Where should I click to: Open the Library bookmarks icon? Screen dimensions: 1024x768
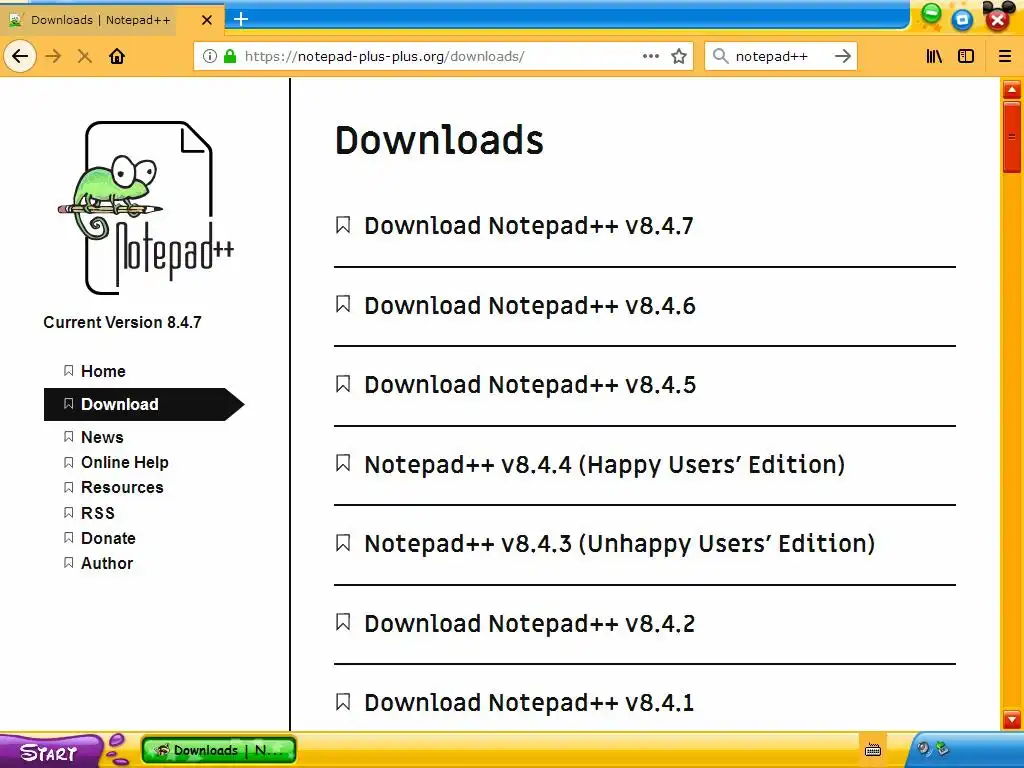click(934, 56)
